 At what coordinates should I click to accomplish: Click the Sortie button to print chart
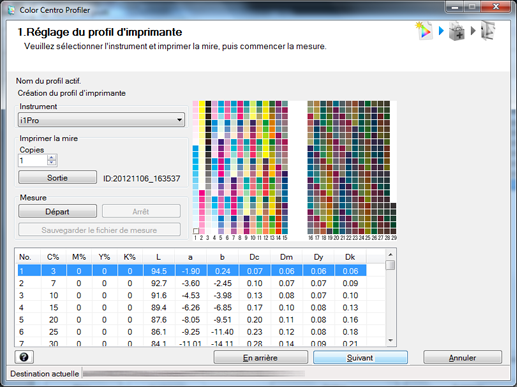tap(57, 178)
